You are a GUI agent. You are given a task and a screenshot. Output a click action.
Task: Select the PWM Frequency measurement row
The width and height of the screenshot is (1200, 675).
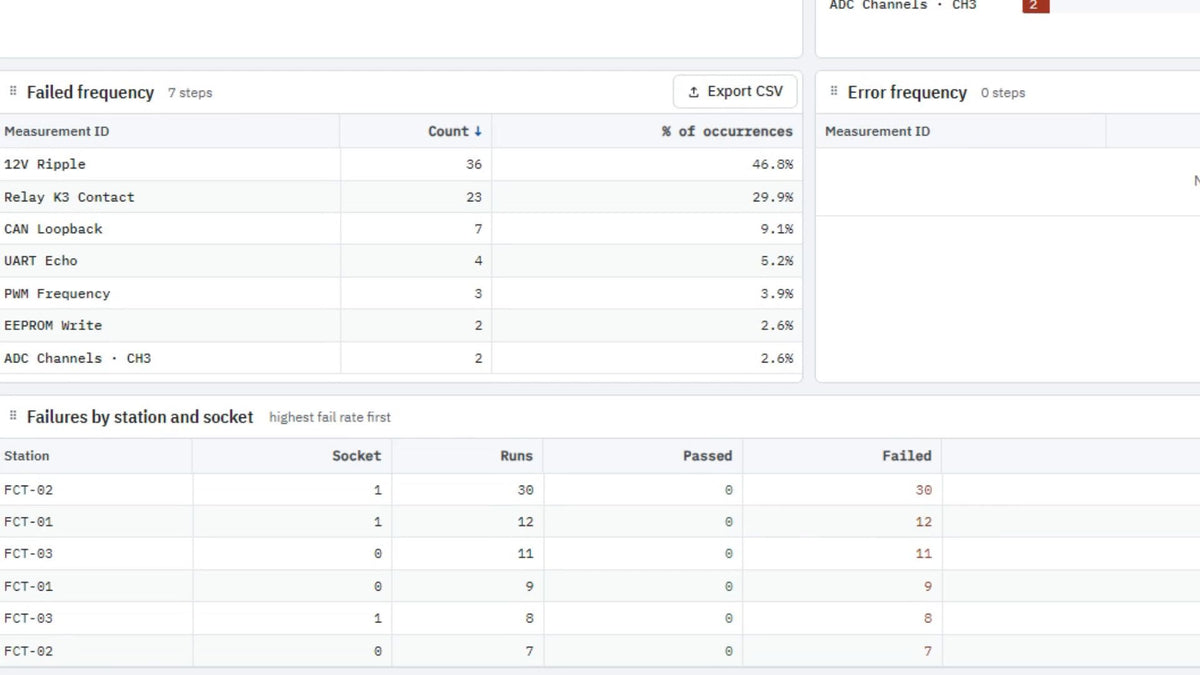pos(400,293)
